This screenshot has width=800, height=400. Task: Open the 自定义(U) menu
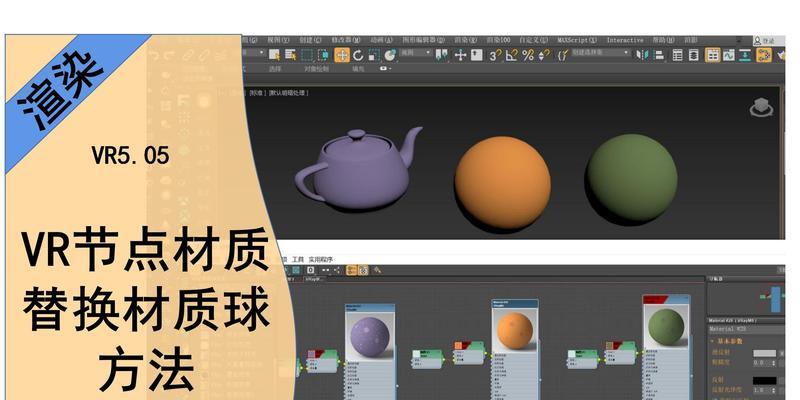[x=534, y=40]
